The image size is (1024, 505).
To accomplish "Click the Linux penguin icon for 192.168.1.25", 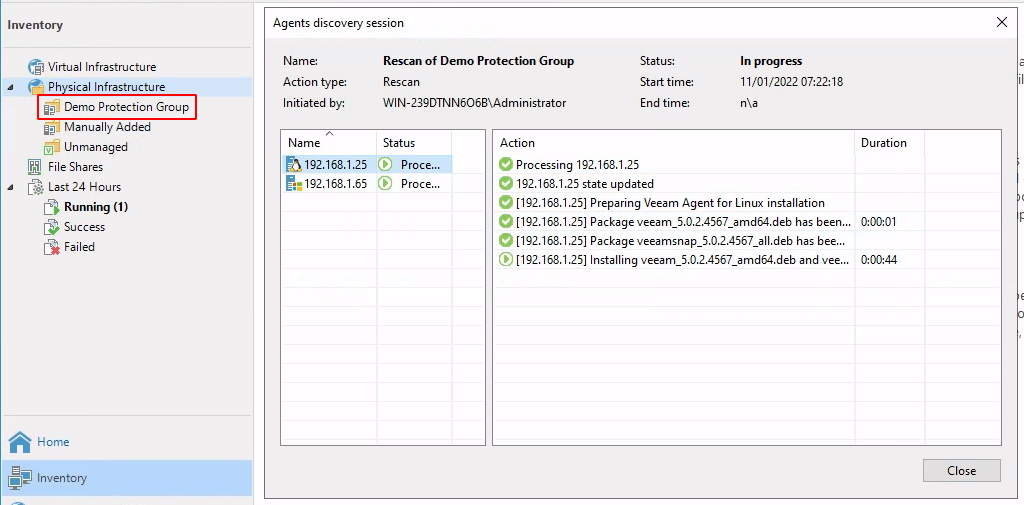I will [294, 165].
